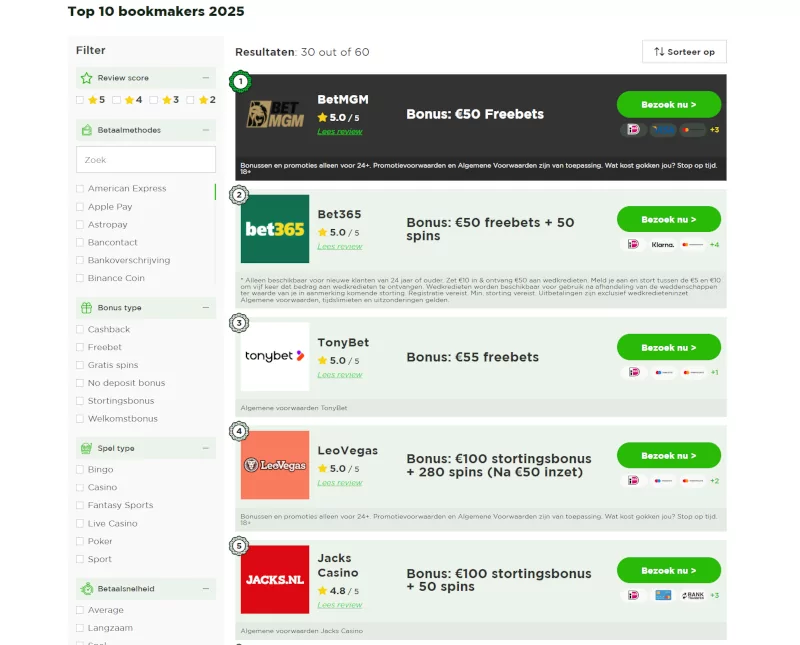800x645 pixels.
Task: Click Bezoek nu for Bet365
Action: pos(669,219)
